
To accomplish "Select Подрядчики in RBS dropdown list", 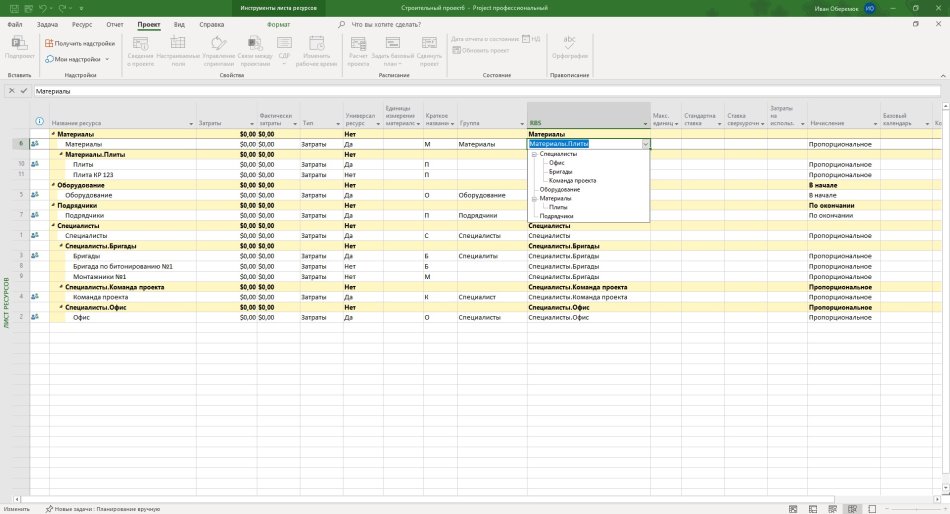I will click(x=556, y=216).
